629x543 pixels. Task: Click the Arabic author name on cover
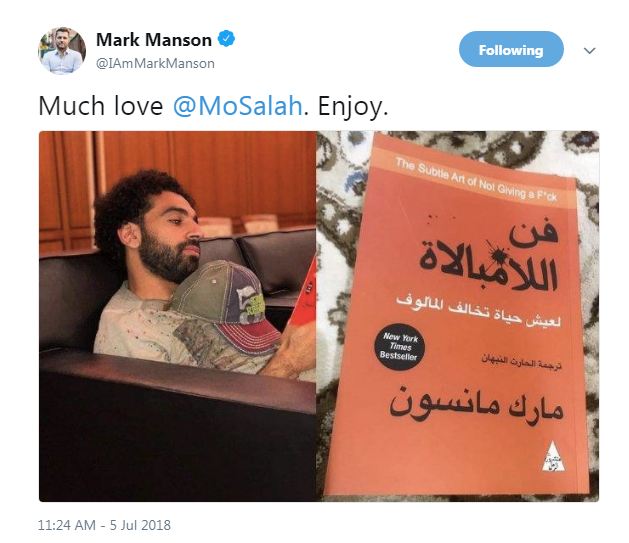pos(477,406)
